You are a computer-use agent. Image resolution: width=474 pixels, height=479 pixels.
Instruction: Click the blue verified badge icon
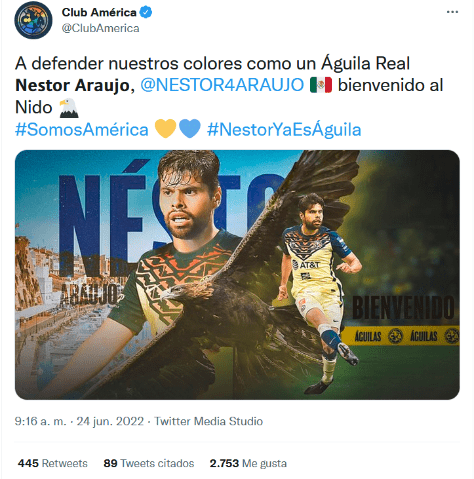tap(146, 12)
